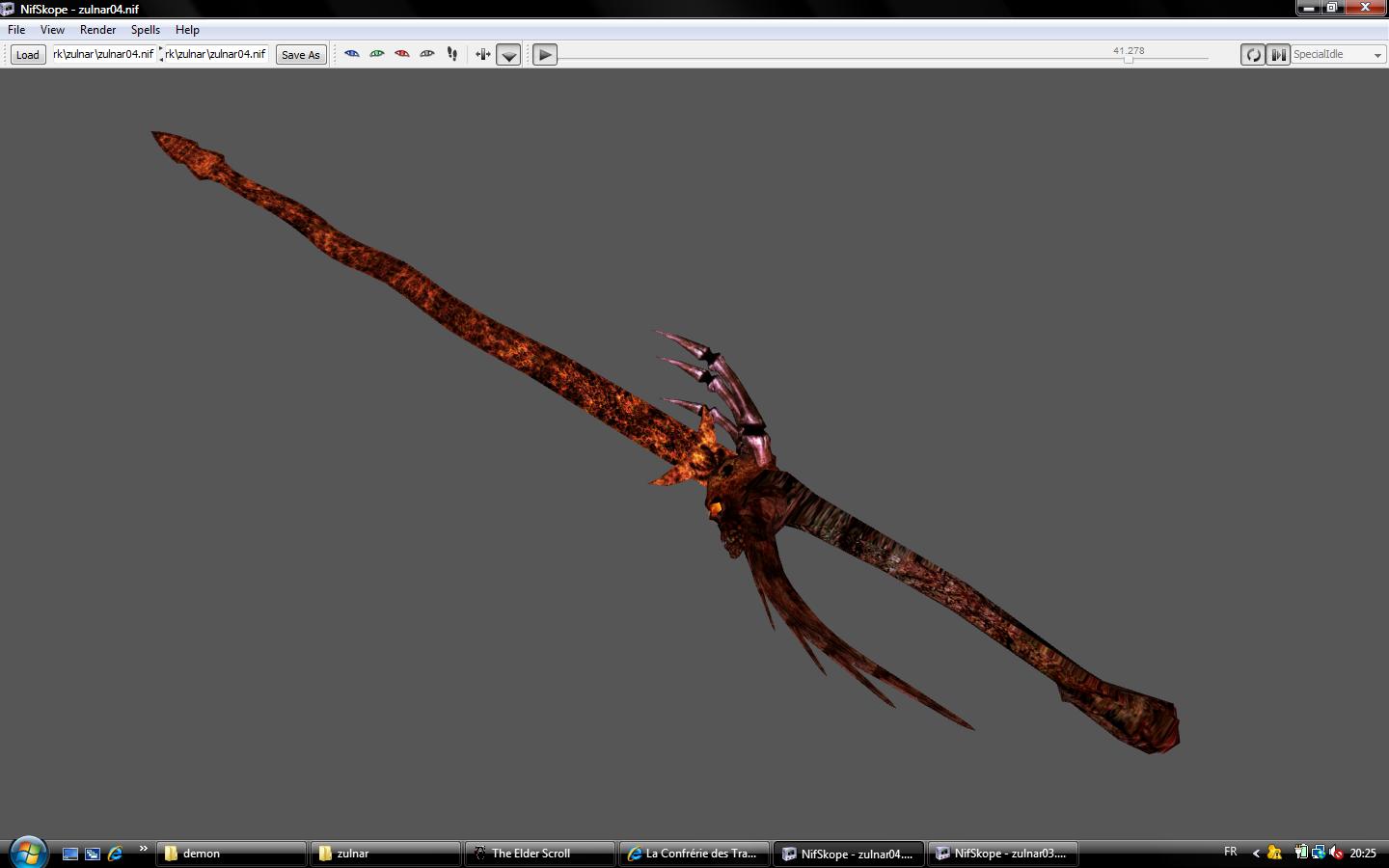
Task: Click the Load button
Action: [x=28, y=55]
